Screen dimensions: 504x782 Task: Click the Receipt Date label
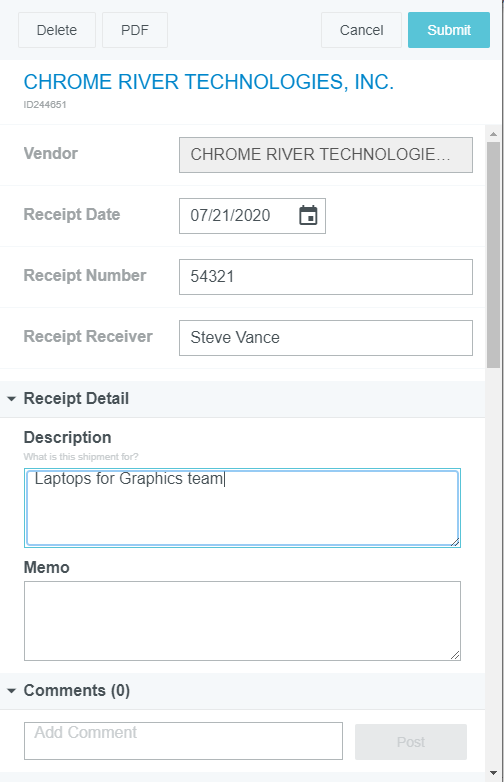72,214
